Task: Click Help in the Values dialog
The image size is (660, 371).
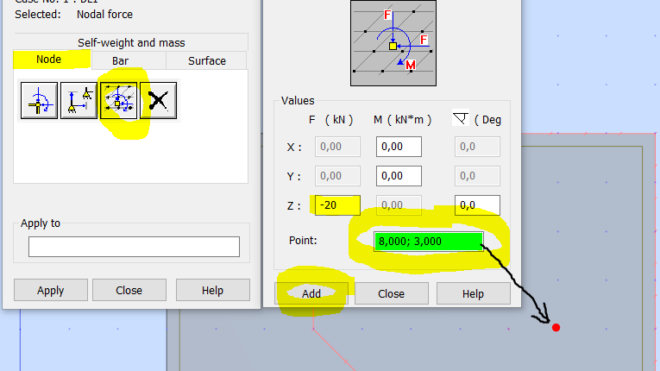Action: pos(473,294)
